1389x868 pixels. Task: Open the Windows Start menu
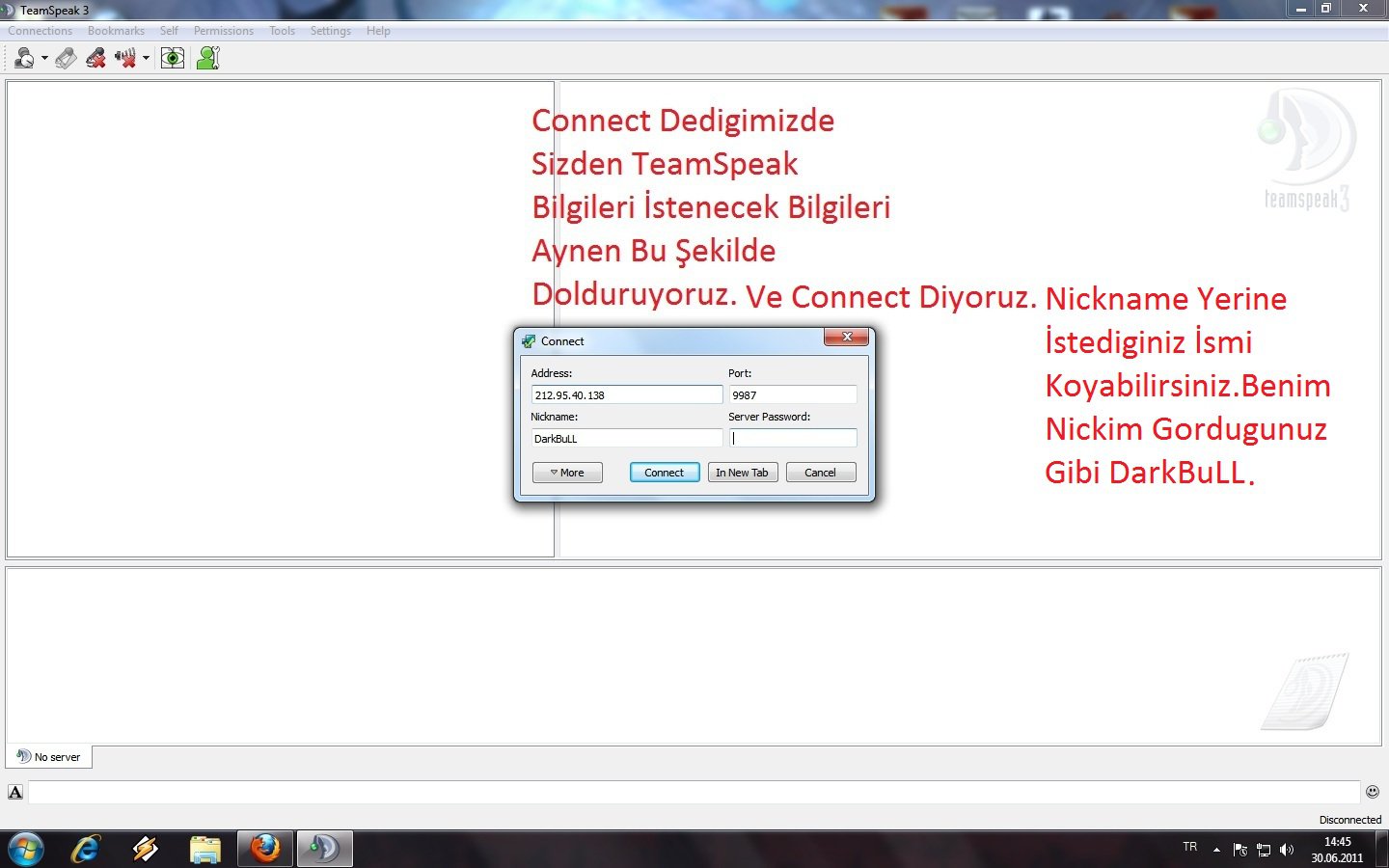click(25, 850)
